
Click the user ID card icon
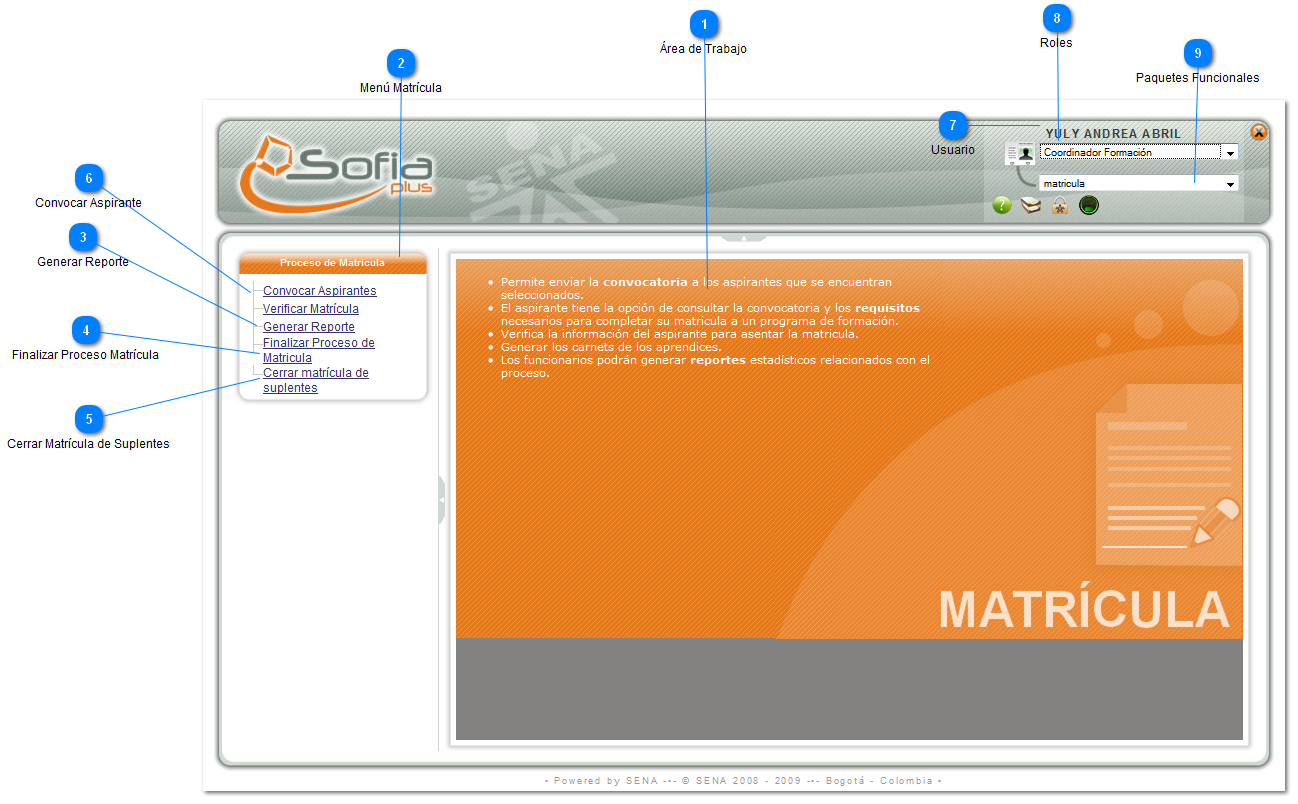click(x=1019, y=153)
